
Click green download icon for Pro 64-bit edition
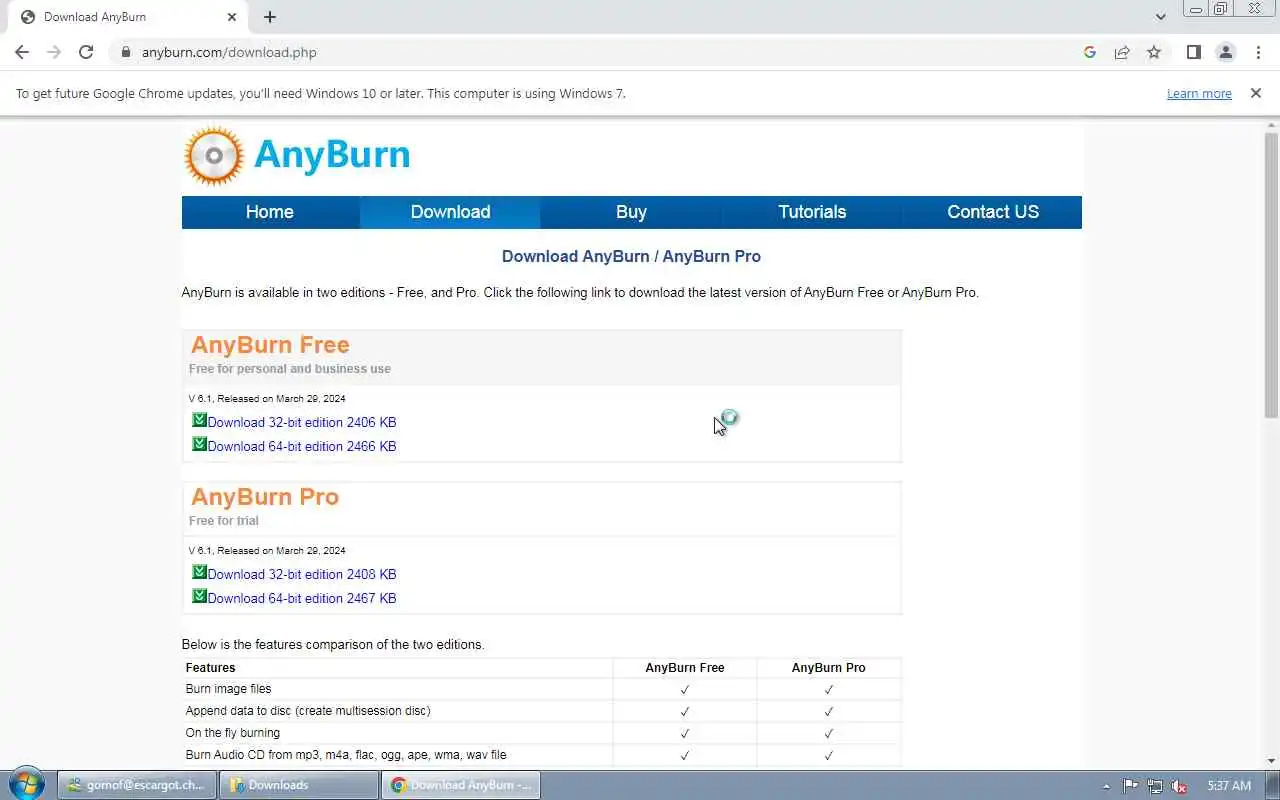coord(199,596)
